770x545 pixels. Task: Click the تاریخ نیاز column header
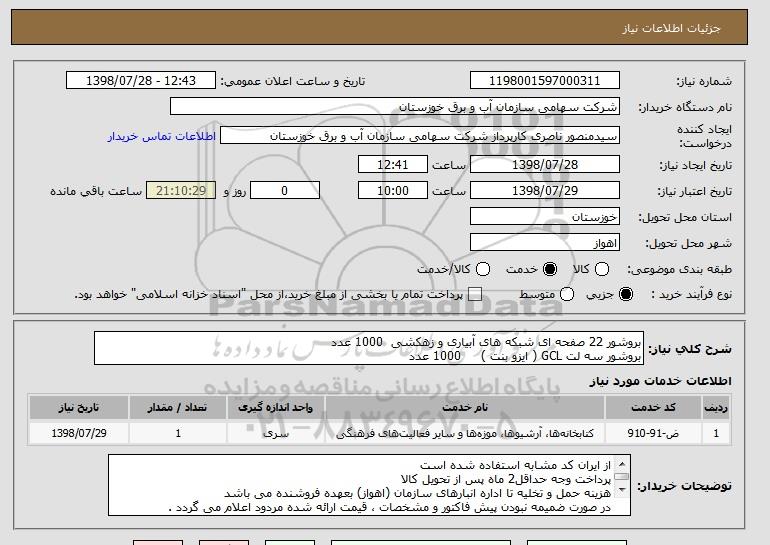tap(79, 408)
